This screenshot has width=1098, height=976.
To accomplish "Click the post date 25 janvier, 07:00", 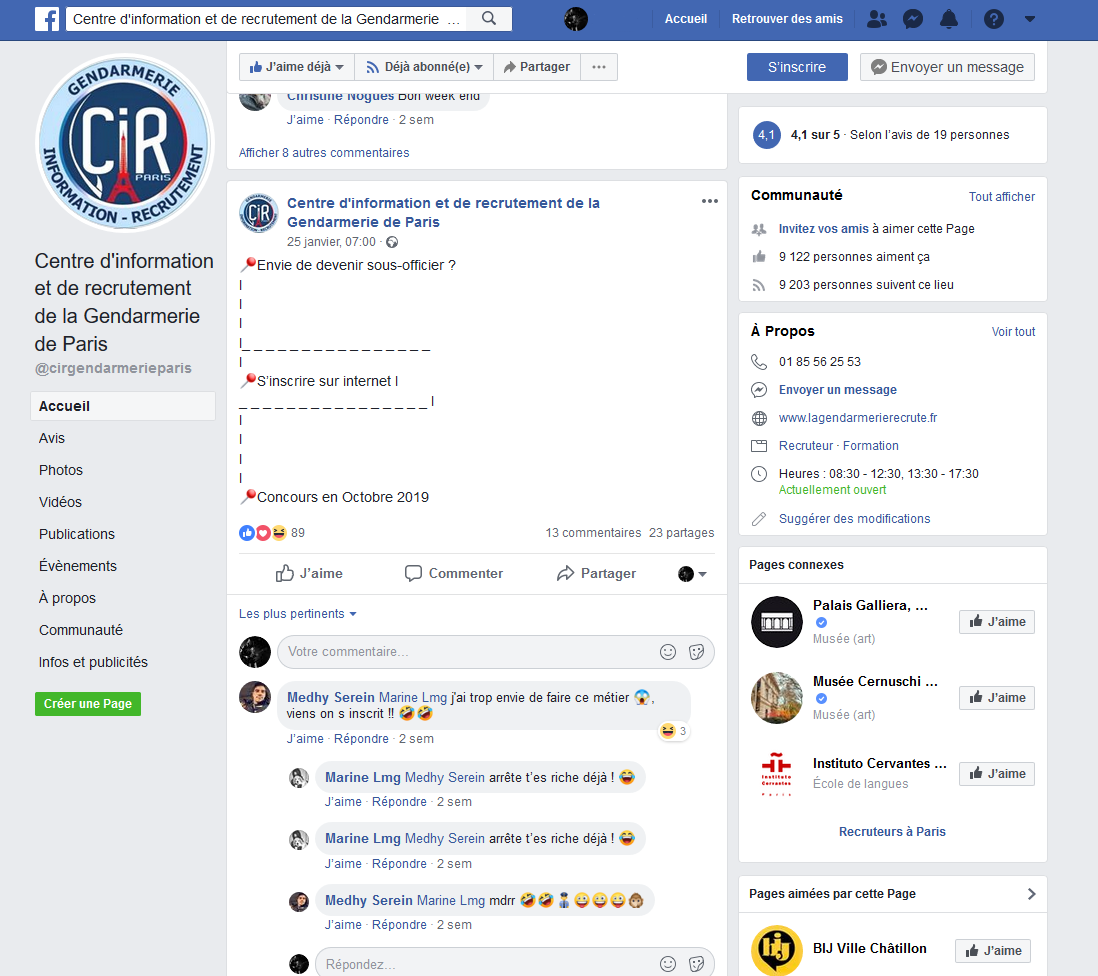I will [x=331, y=242].
